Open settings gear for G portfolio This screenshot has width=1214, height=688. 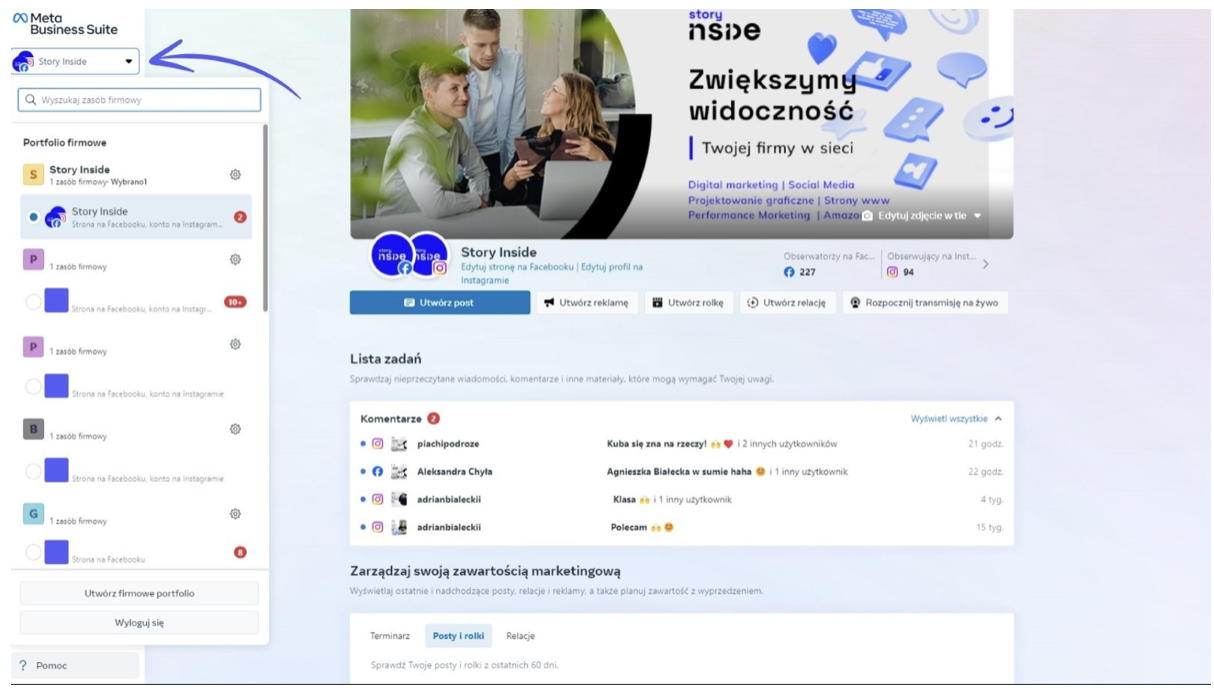point(235,514)
